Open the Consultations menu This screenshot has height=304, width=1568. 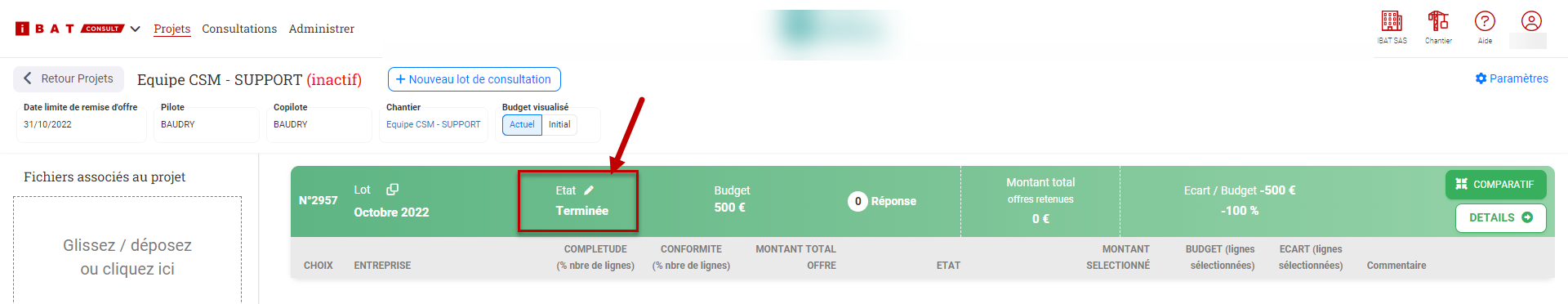[239, 29]
